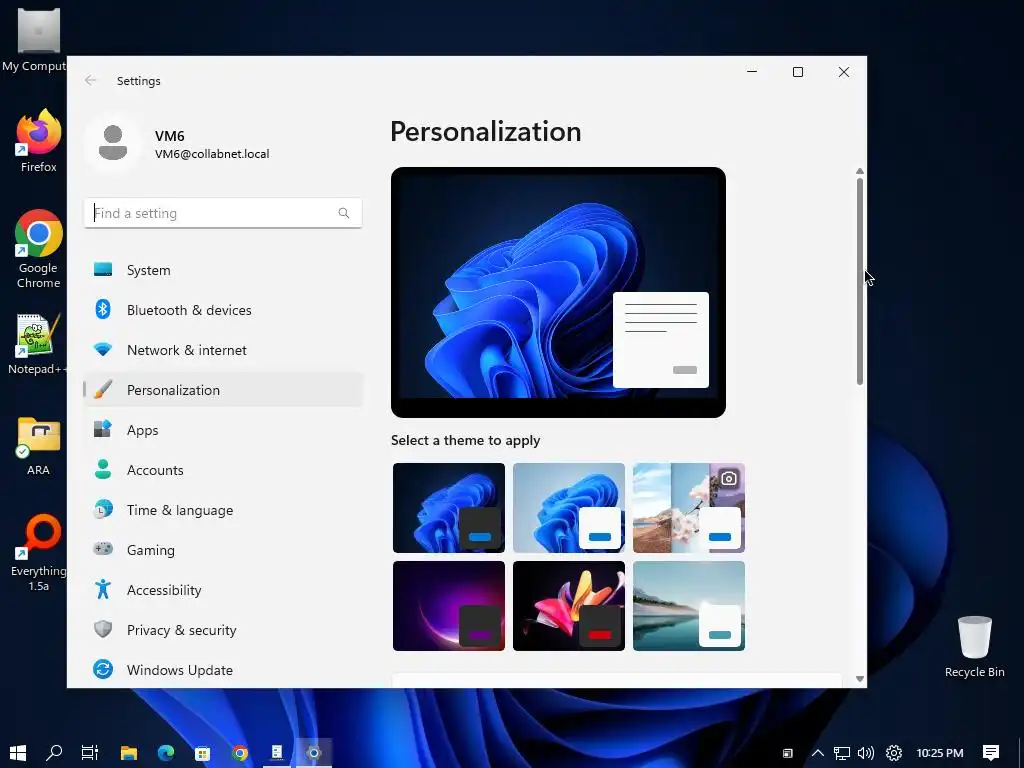This screenshot has width=1024, height=768.
Task: Open the System settings category
Action: tap(223, 270)
